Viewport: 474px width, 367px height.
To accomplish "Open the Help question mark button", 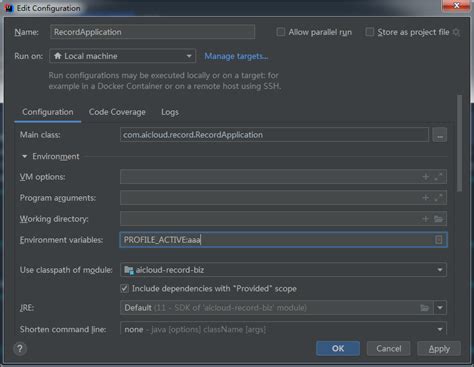I will pos(20,349).
